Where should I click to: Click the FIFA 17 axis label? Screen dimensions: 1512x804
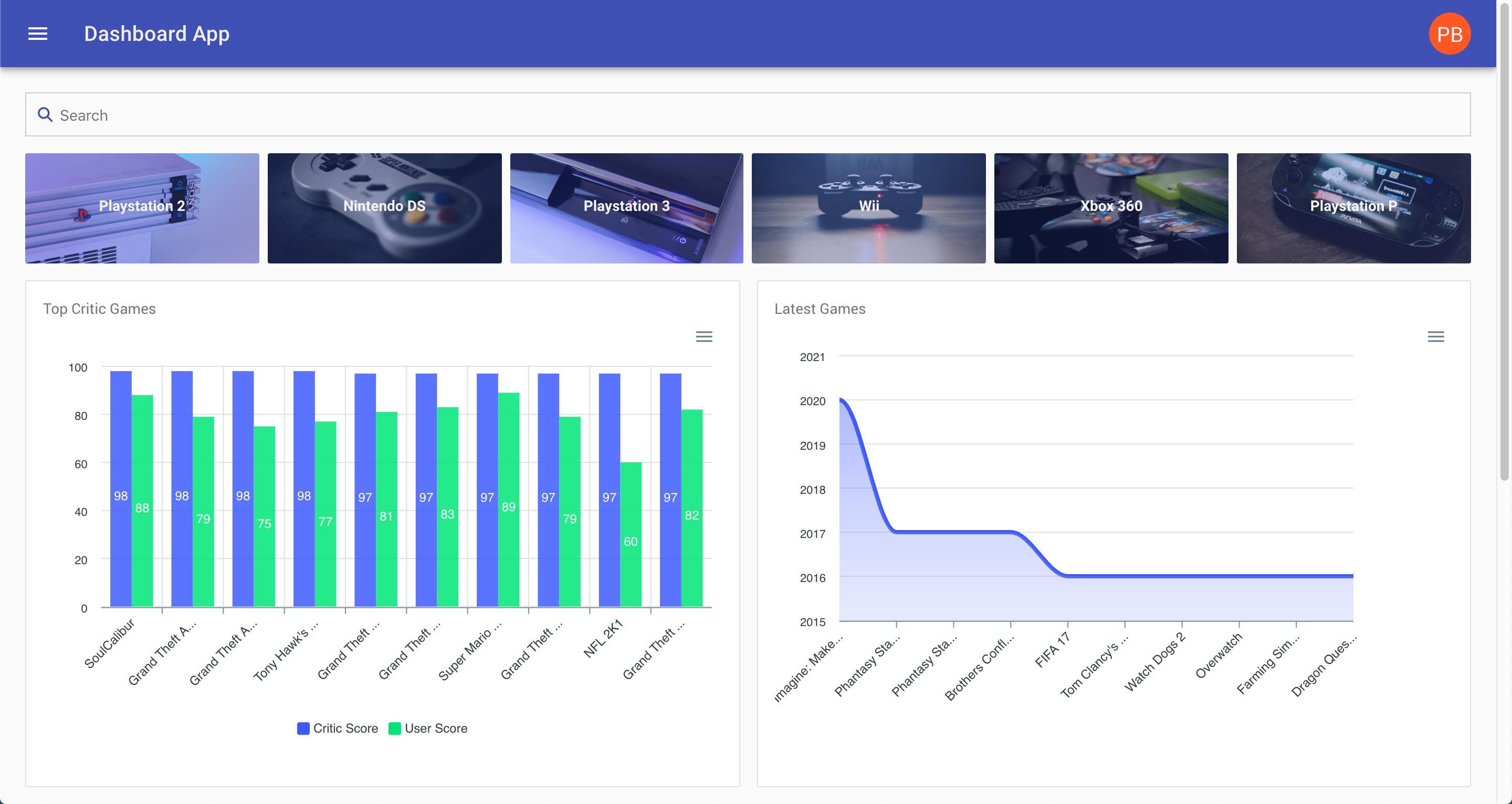pyautogui.click(x=1053, y=650)
